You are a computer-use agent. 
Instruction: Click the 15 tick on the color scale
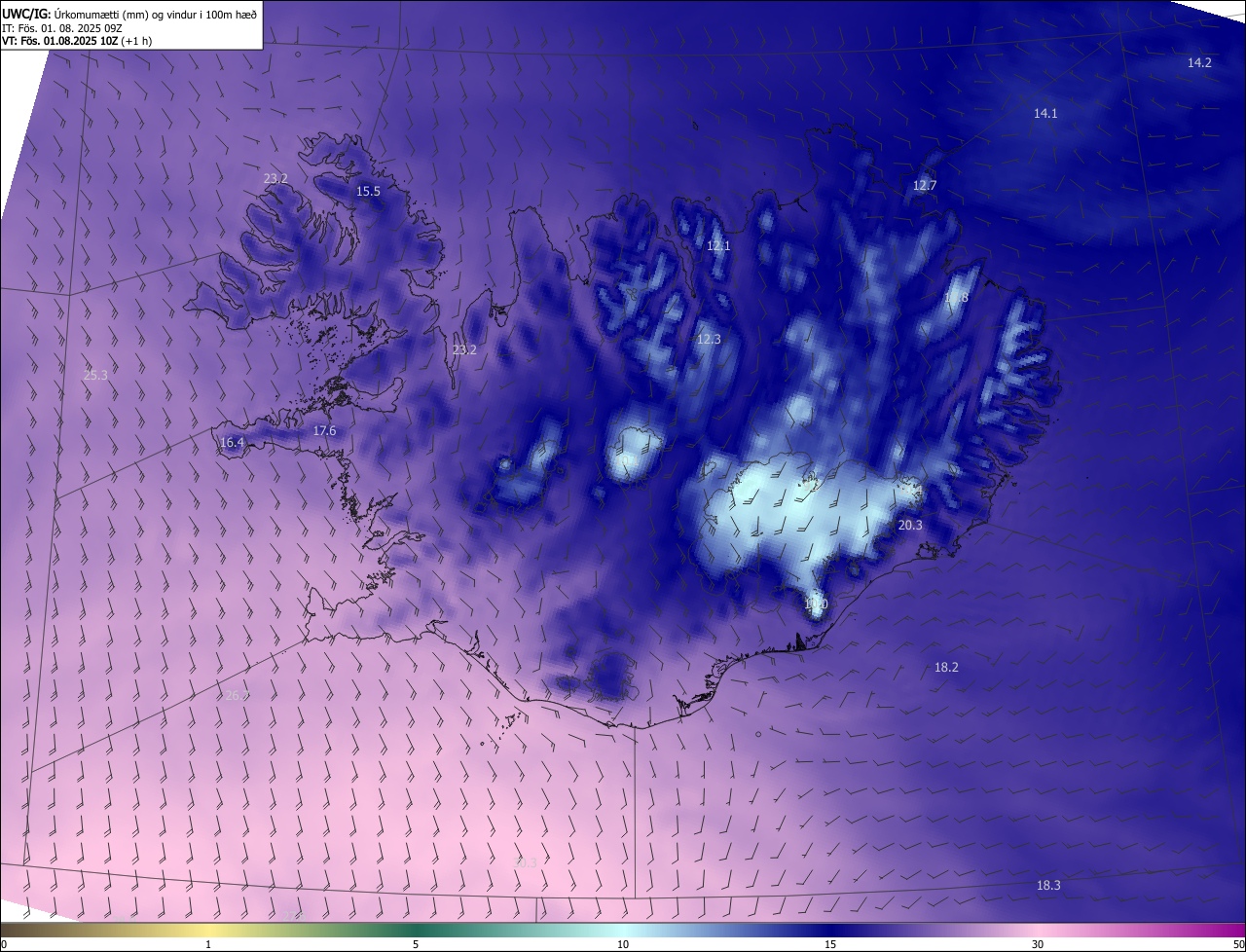[x=830, y=945]
